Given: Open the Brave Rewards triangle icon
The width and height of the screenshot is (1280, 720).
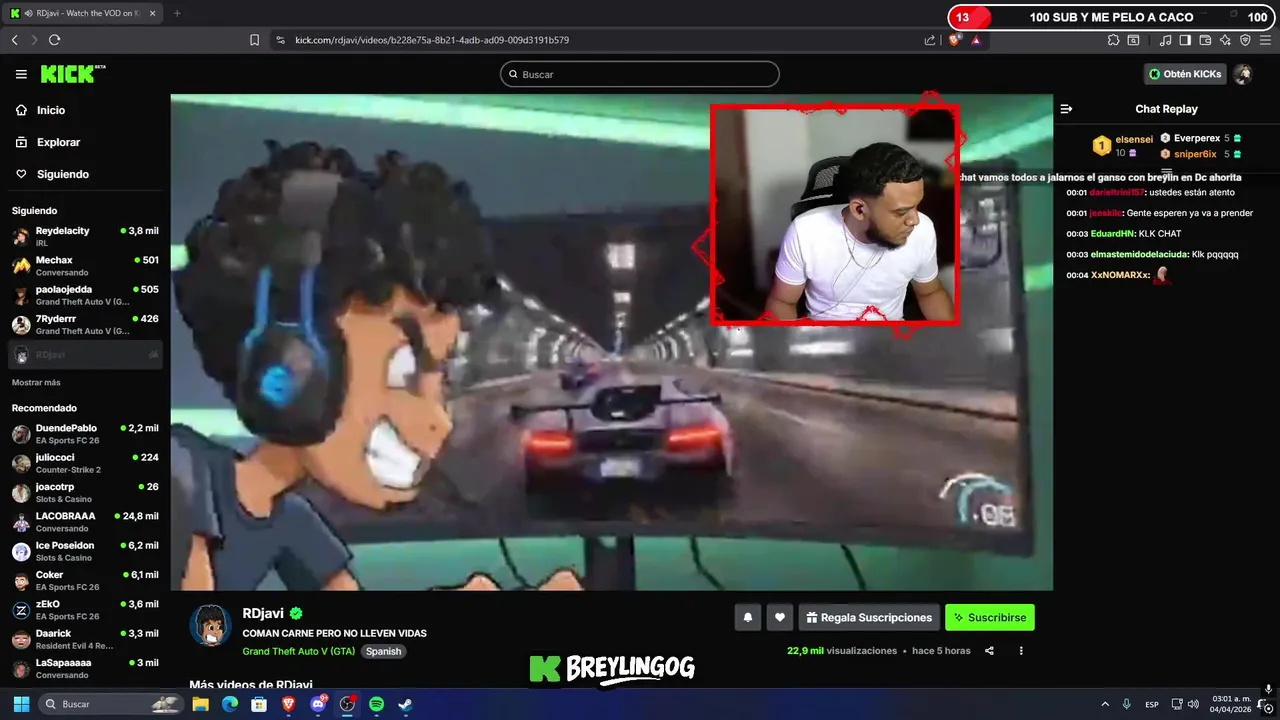Looking at the screenshot, I should click(x=975, y=40).
